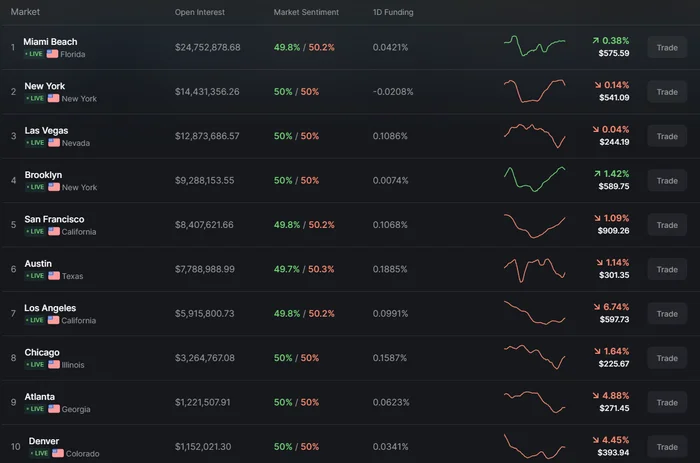Click the US flag icon next to Florida

pos(52,54)
